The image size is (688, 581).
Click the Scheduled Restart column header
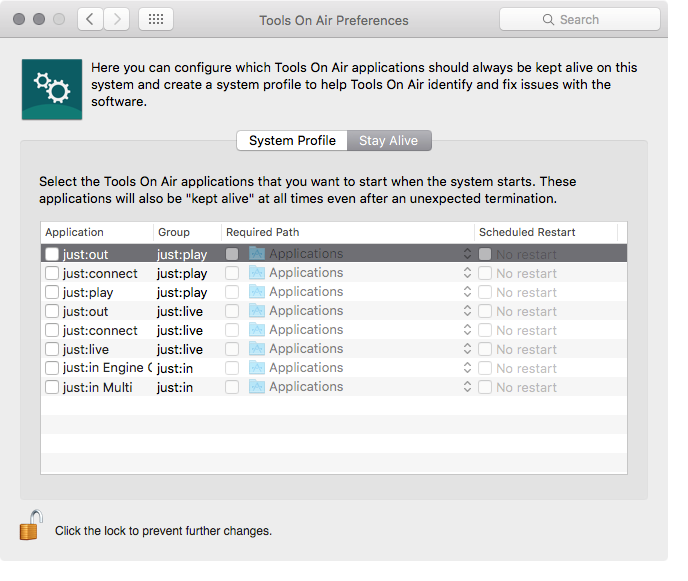(546, 232)
